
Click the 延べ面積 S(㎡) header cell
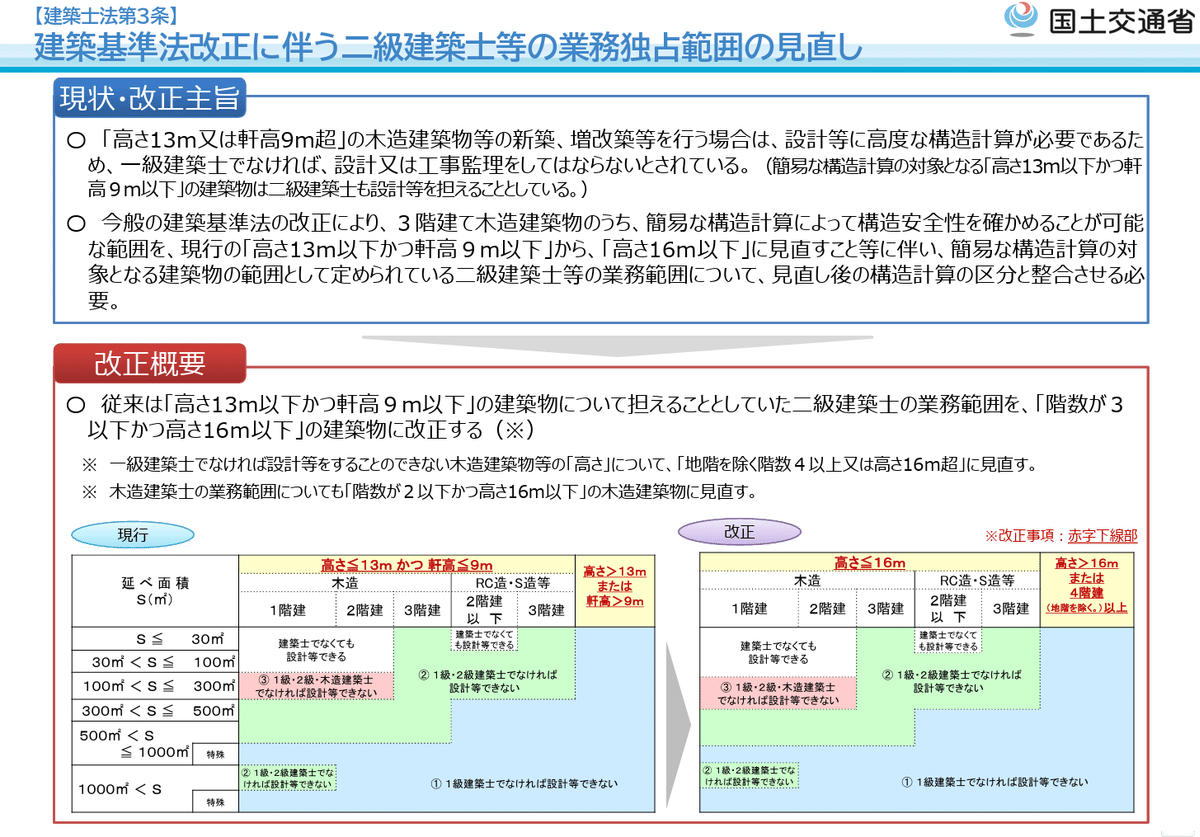pos(155,590)
